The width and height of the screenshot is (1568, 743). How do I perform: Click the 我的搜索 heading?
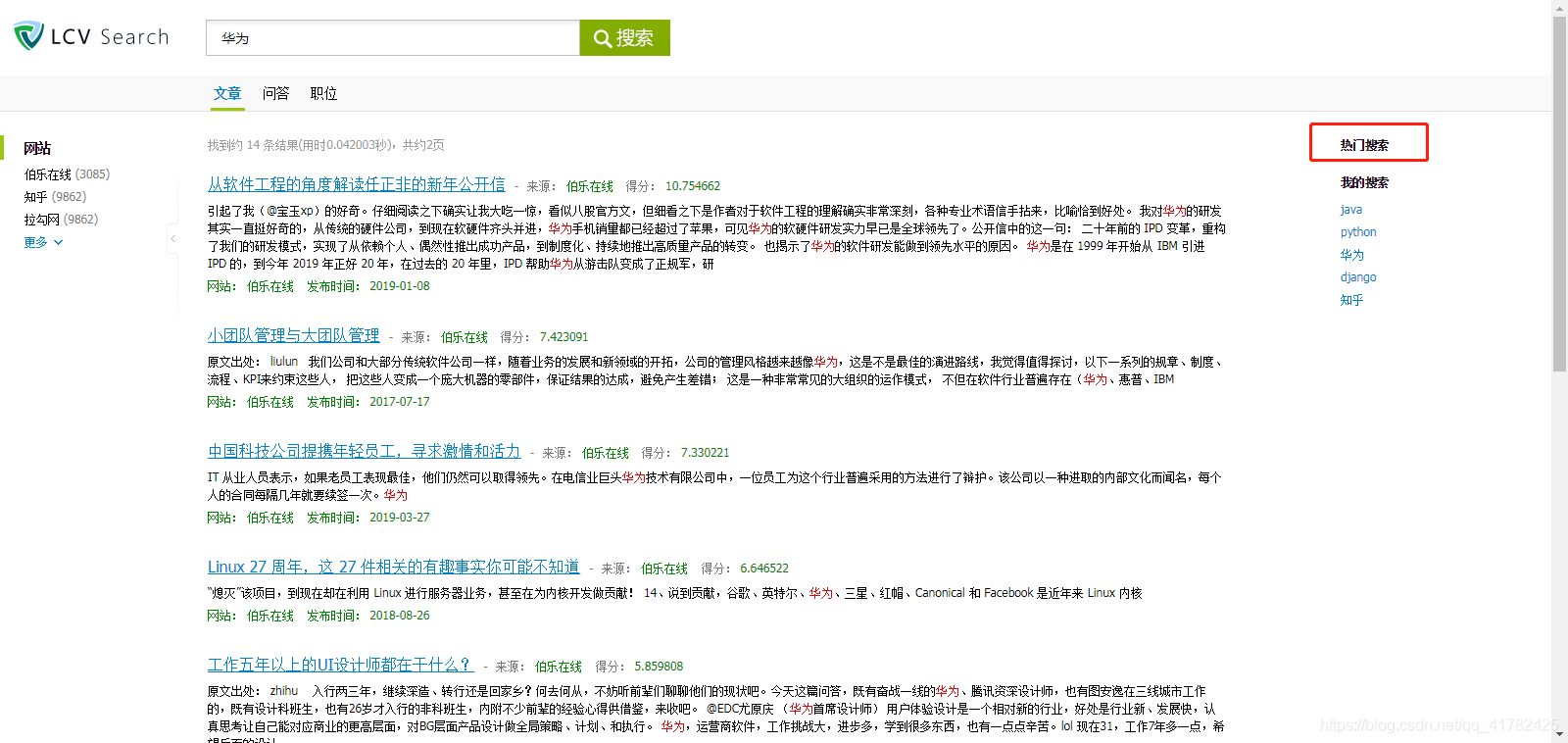click(1364, 182)
